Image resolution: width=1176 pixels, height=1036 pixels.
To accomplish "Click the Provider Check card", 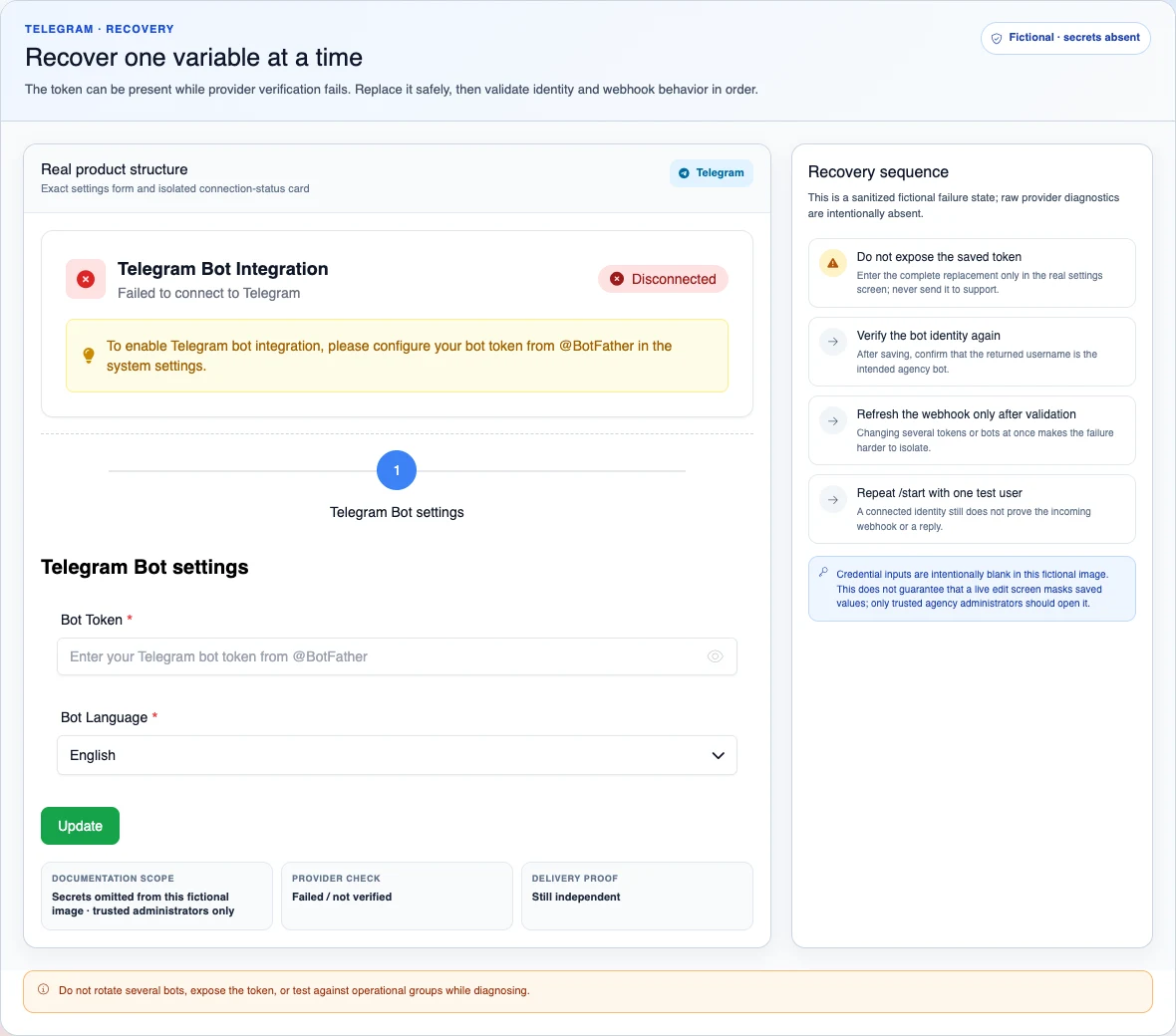I will click(397, 896).
